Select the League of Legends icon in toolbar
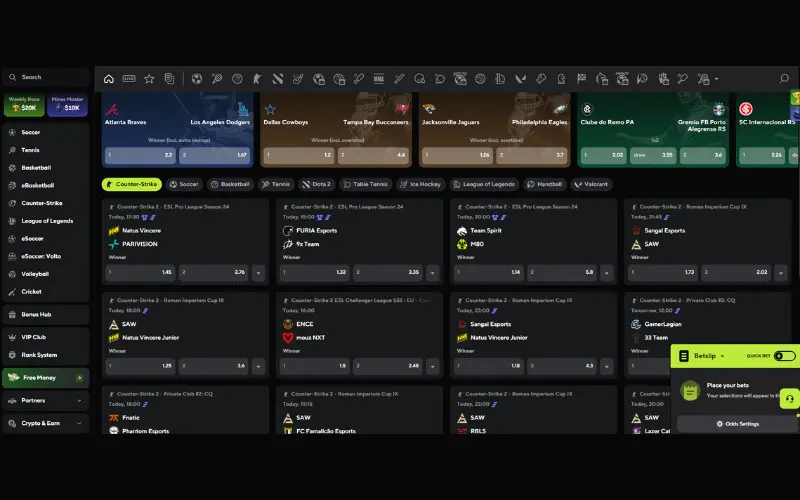This screenshot has height=500, width=800. (x=500, y=79)
